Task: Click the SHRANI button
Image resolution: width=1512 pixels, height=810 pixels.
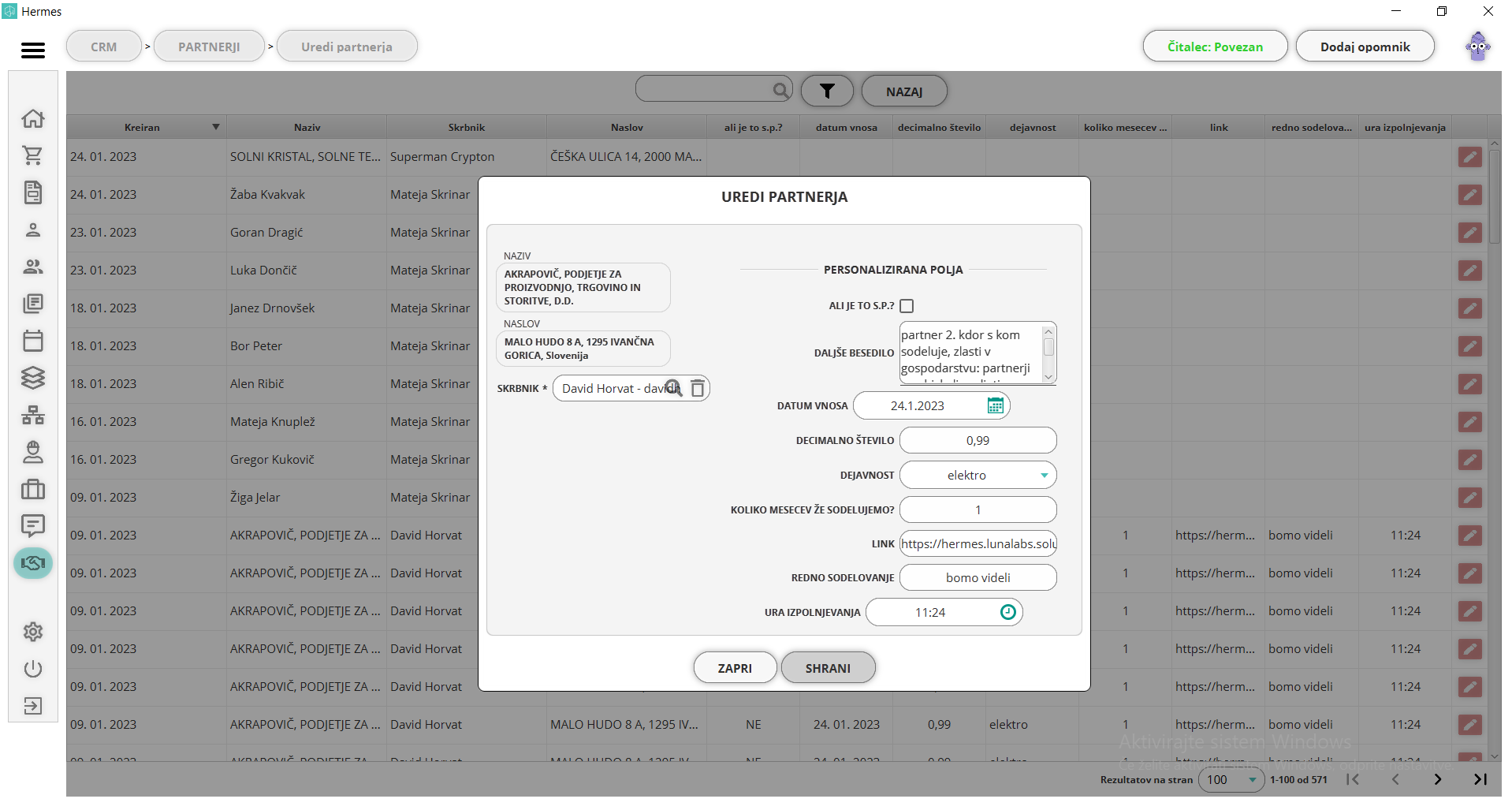Action: click(x=828, y=668)
